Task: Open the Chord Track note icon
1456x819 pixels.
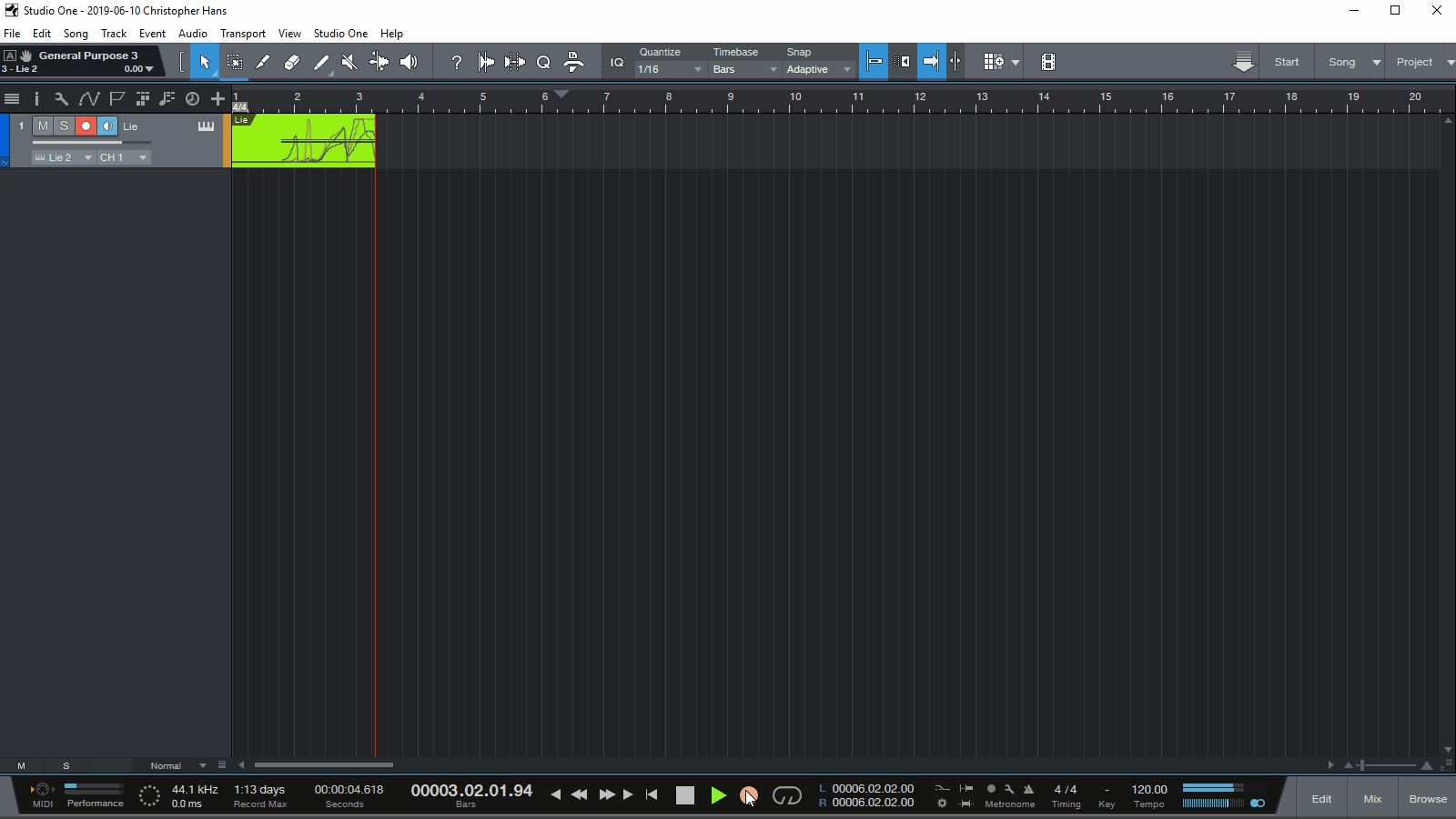Action: tap(167, 98)
